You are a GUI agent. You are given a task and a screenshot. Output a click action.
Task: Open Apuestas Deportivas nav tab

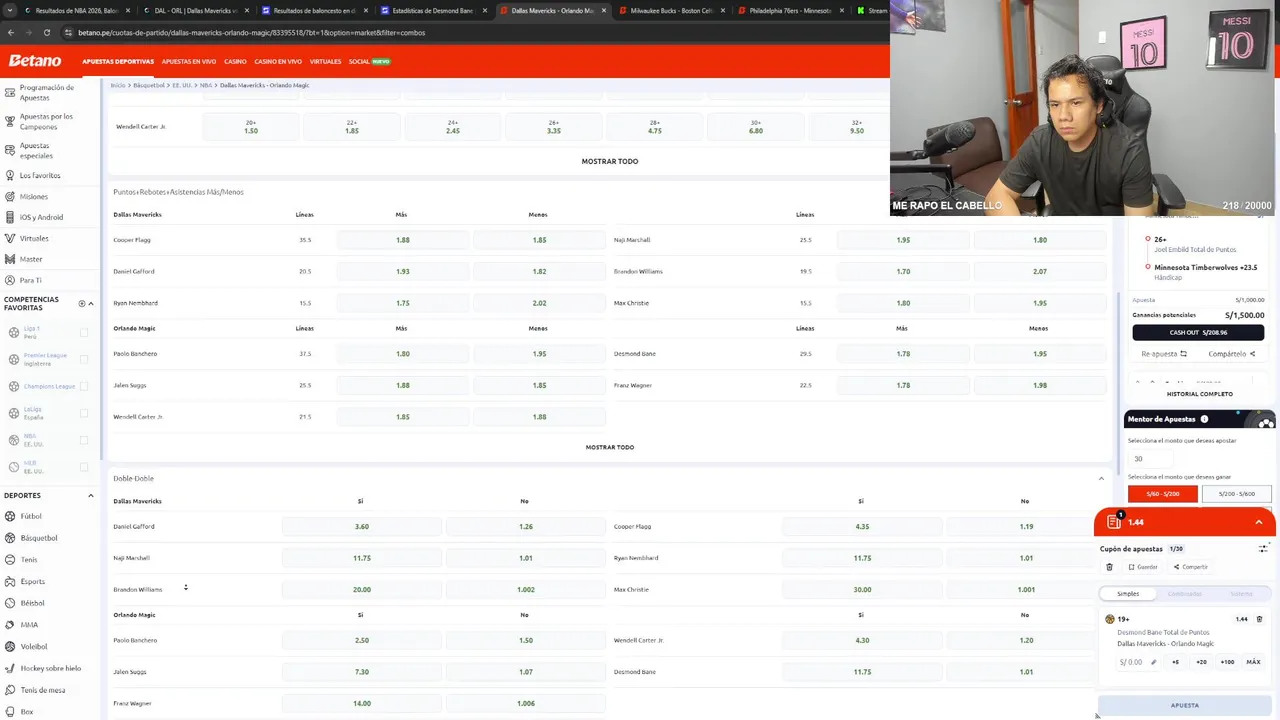tap(118, 61)
